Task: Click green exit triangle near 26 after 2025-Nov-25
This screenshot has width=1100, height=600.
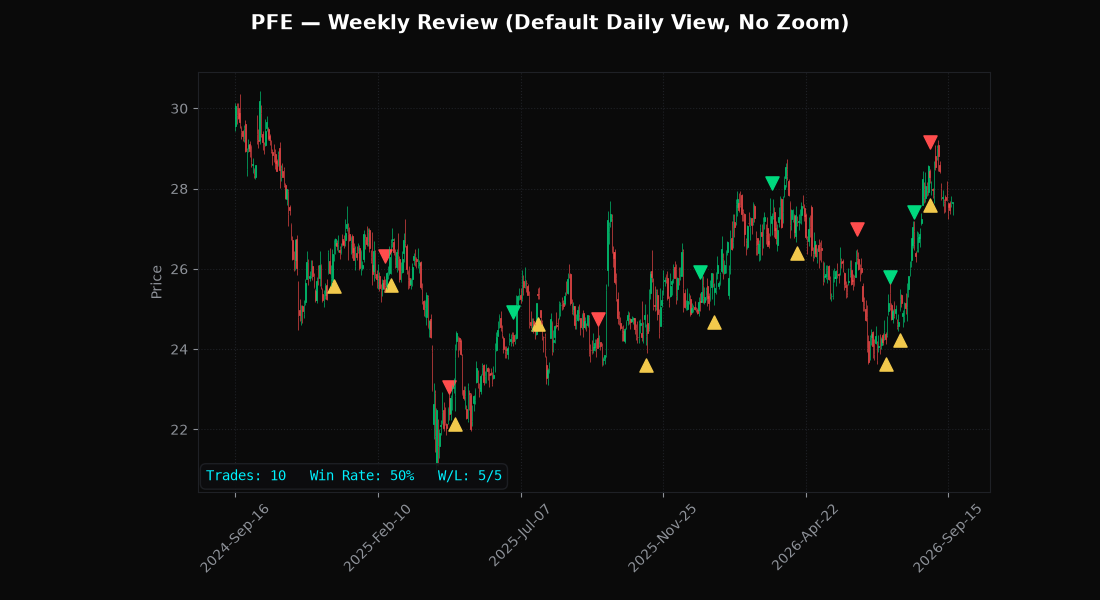Action: pos(700,272)
